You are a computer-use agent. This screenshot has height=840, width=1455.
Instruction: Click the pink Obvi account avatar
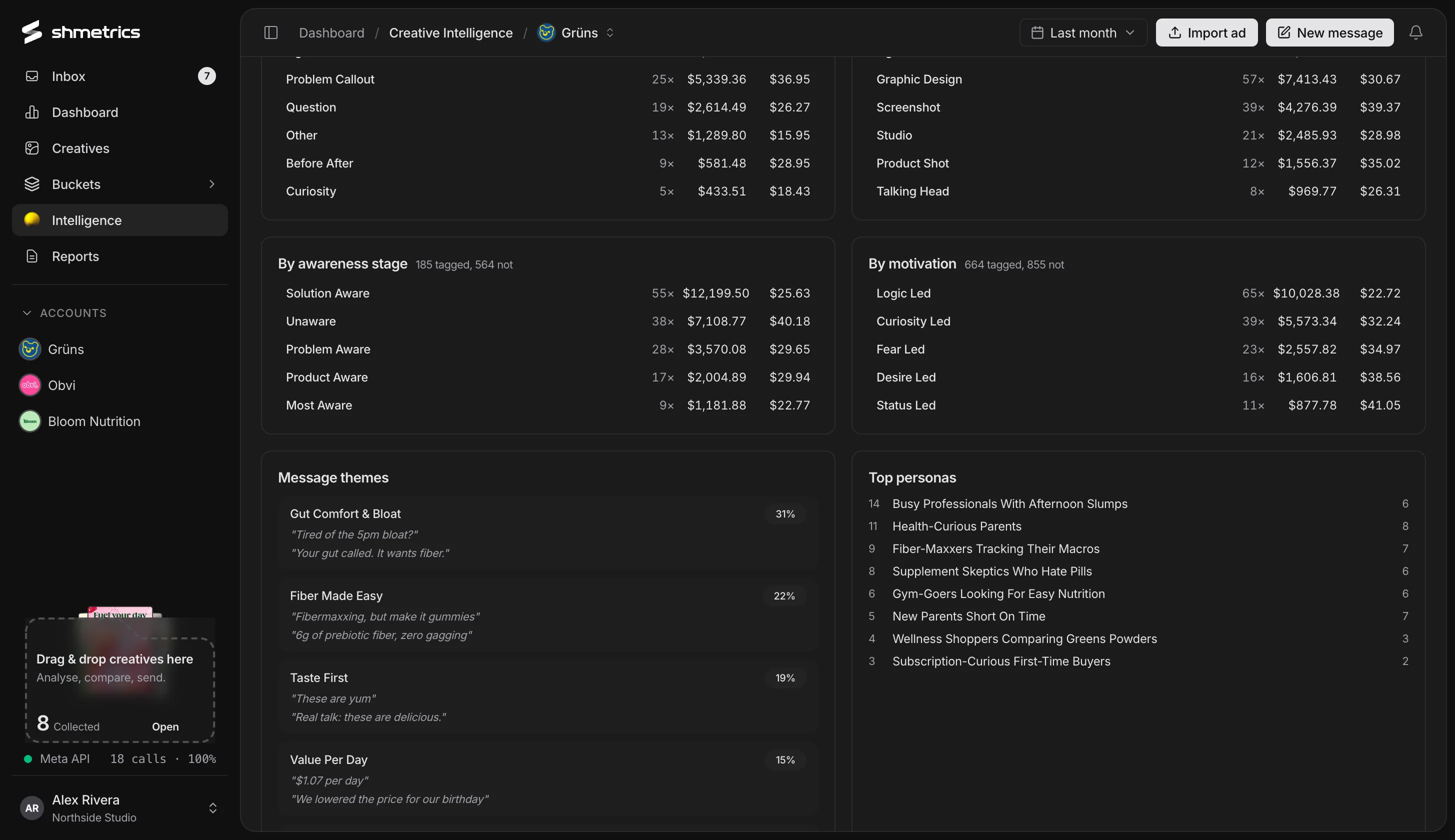[30, 385]
